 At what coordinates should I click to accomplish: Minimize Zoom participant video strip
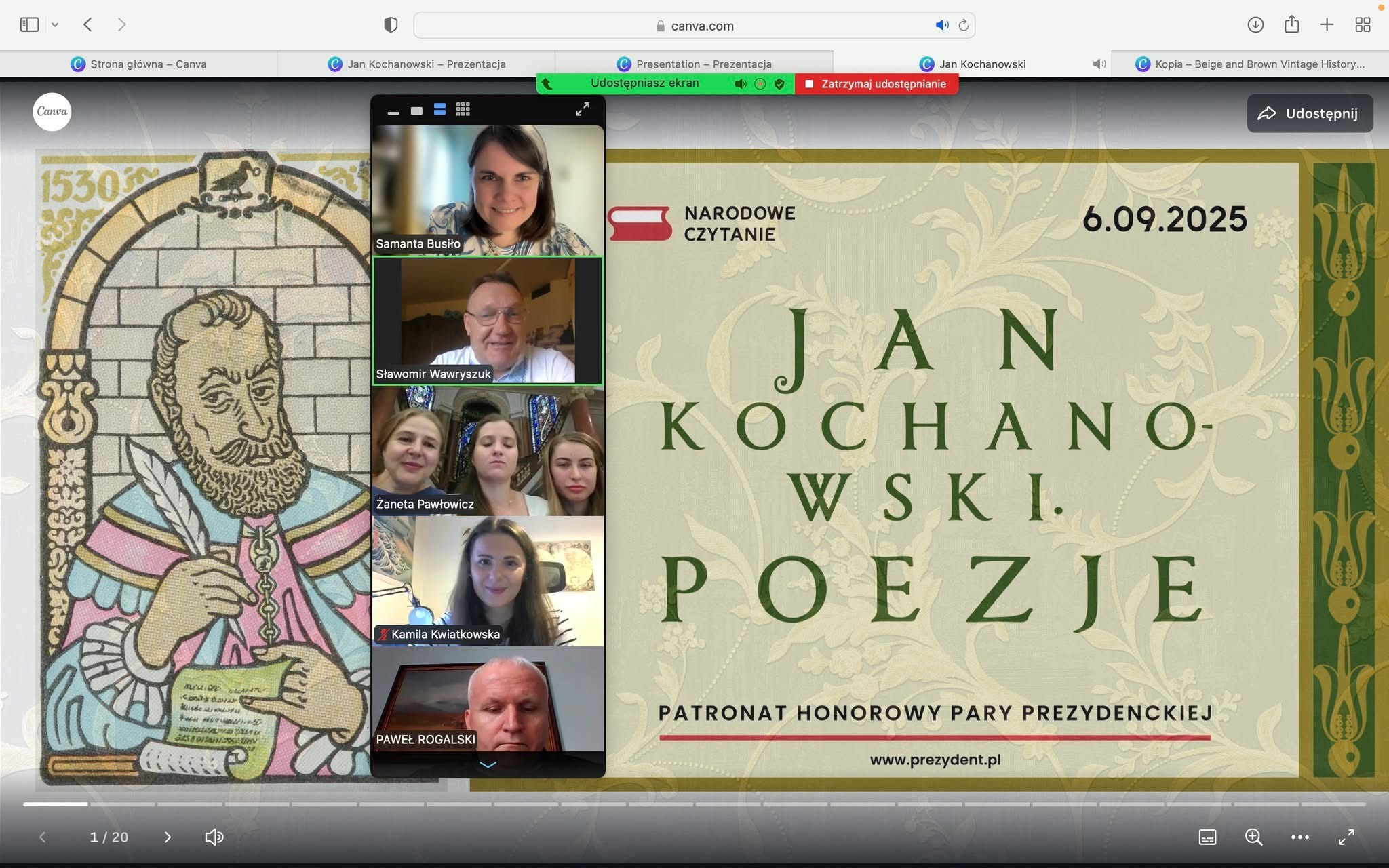coord(393,112)
